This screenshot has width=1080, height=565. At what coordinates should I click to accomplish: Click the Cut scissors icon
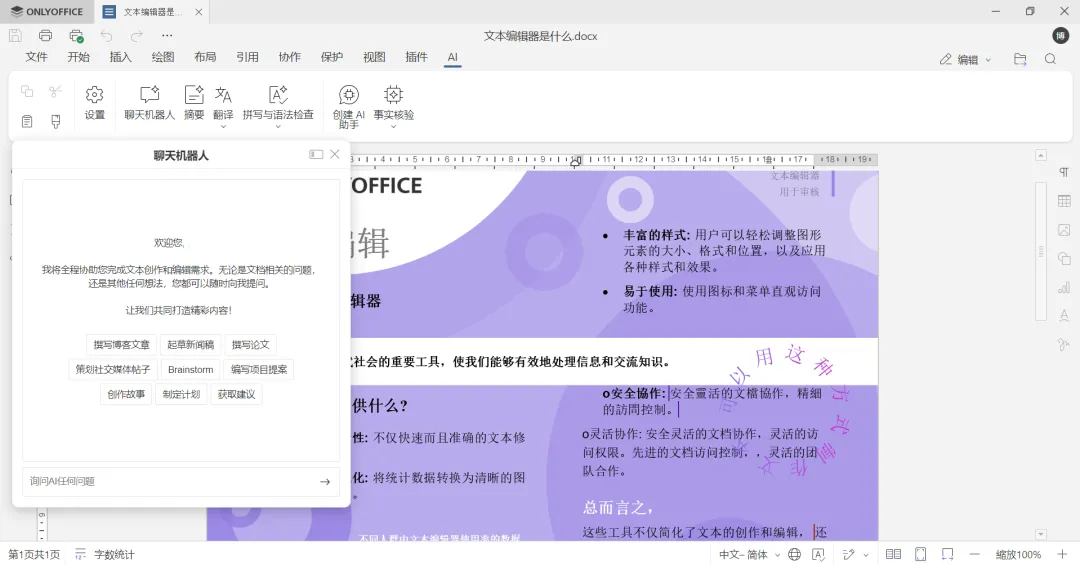(x=56, y=91)
